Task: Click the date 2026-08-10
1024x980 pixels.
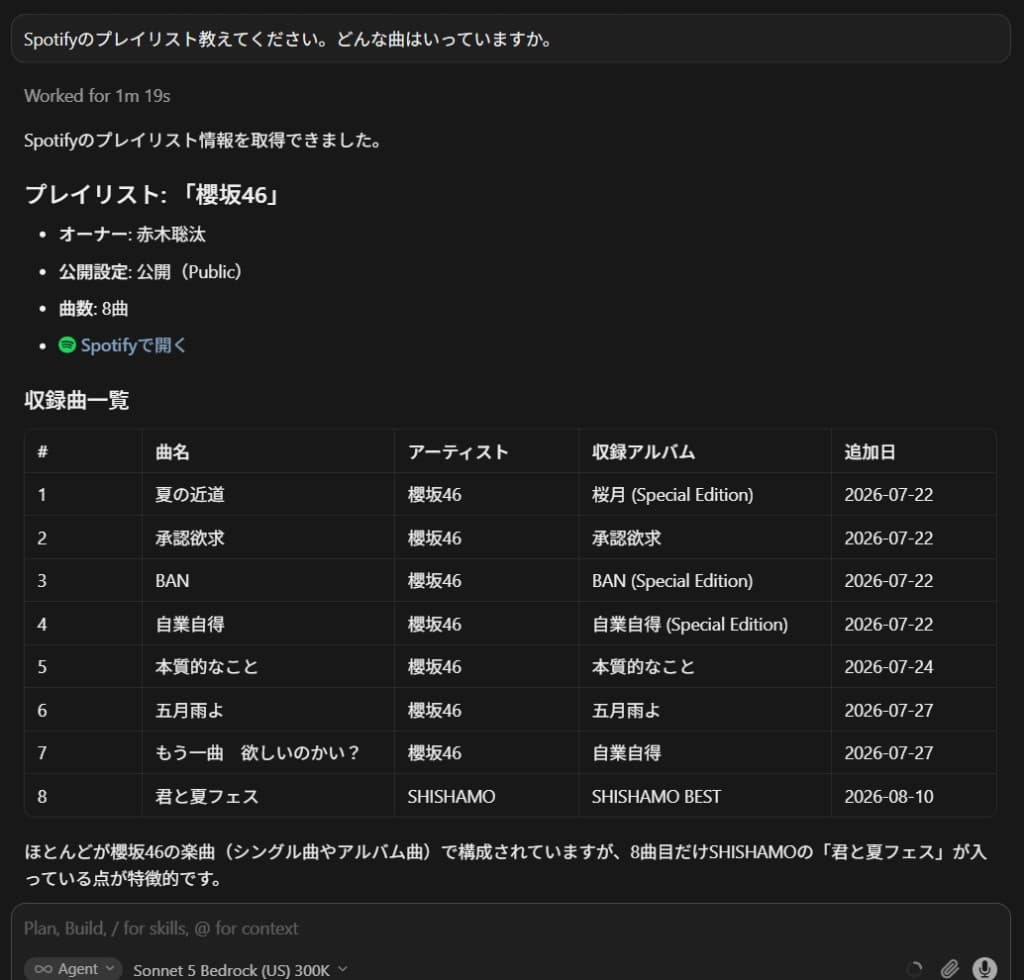Action: point(889,797)
